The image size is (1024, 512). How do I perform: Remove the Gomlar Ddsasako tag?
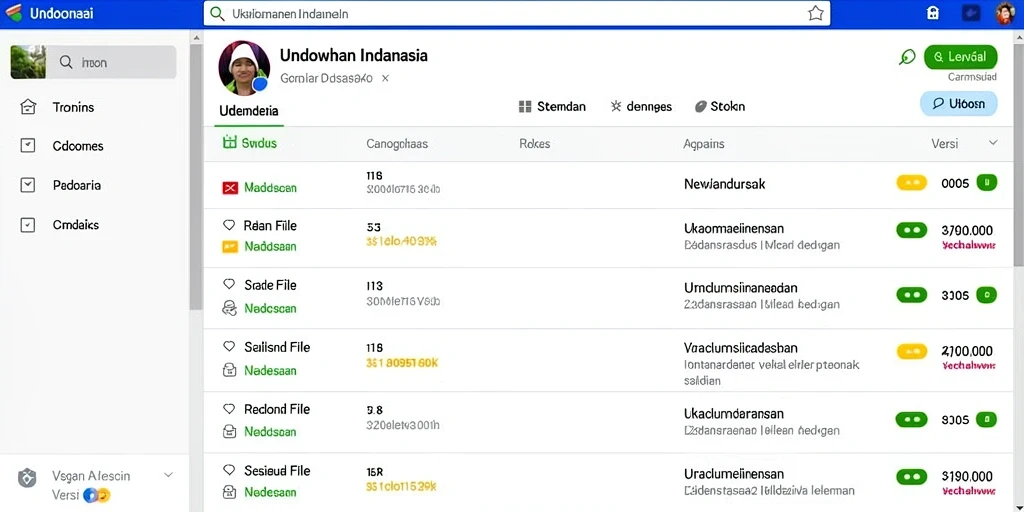(x=385, y=78)
